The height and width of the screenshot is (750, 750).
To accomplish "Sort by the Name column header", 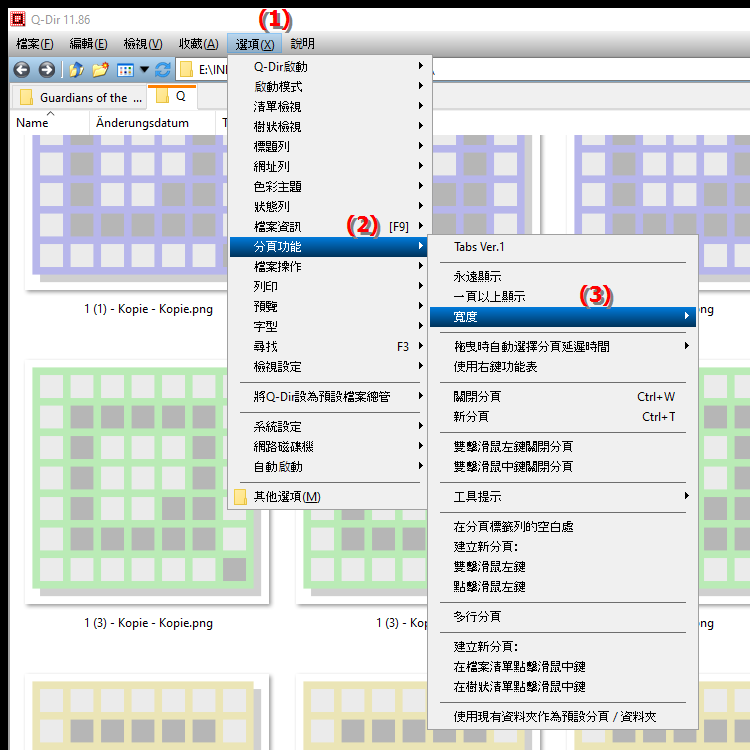I will coord(50,123).
